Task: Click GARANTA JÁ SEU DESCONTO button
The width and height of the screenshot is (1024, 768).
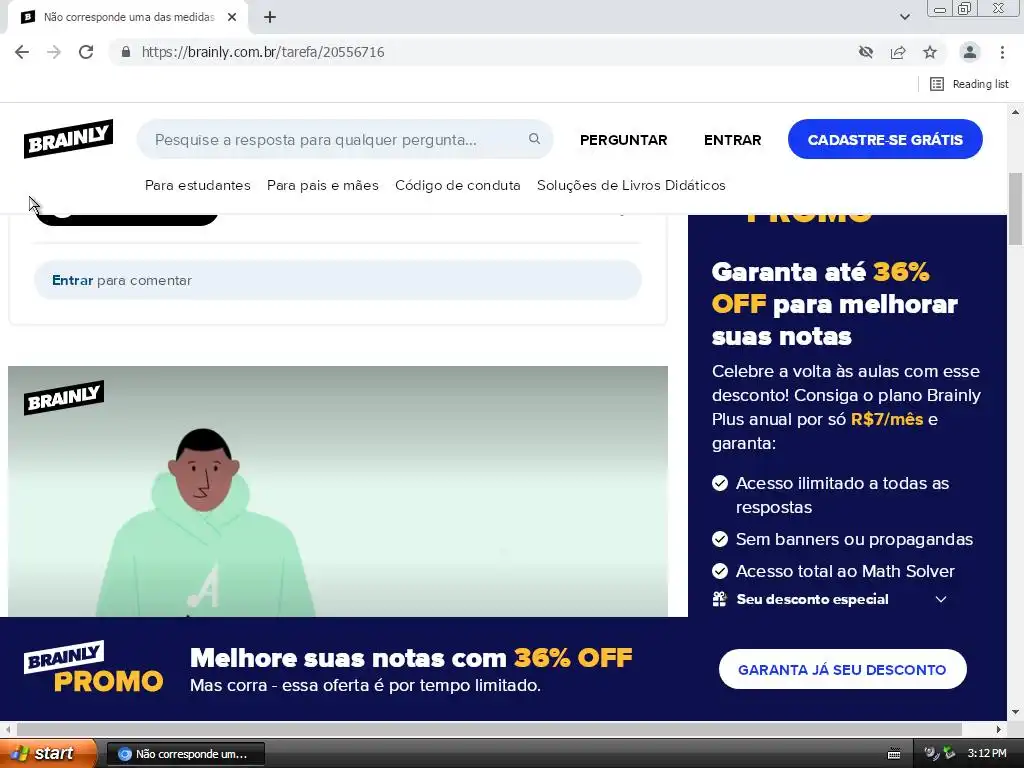Action: click(842, 669)
